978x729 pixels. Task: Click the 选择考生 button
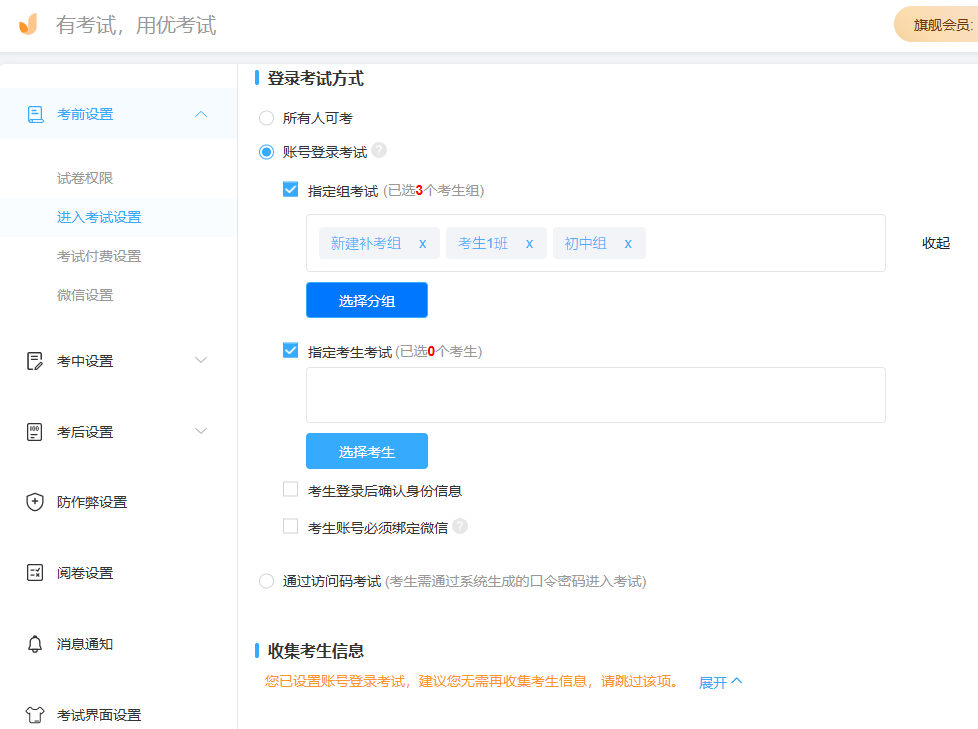[x=367, y=451]
